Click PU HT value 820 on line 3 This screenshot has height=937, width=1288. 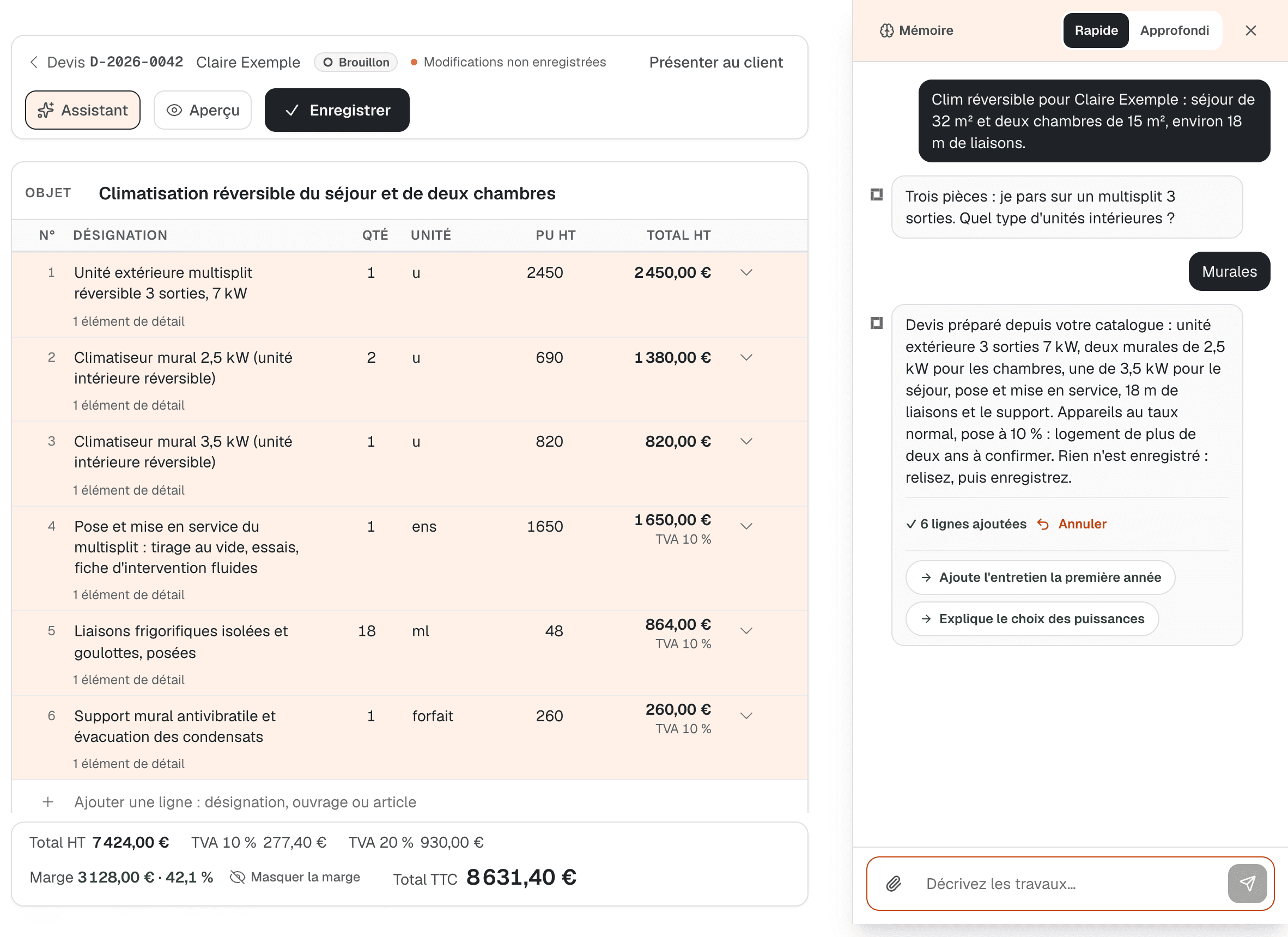549,442
